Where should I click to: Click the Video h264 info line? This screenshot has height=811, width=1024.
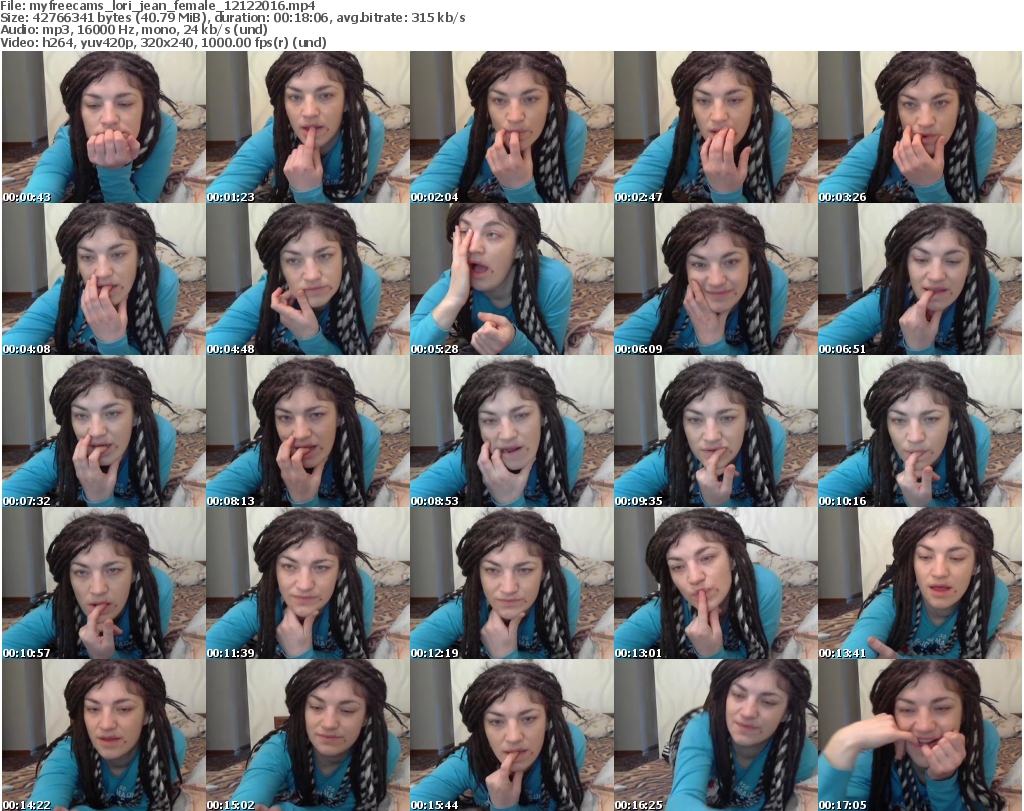[x=163, y=42]
